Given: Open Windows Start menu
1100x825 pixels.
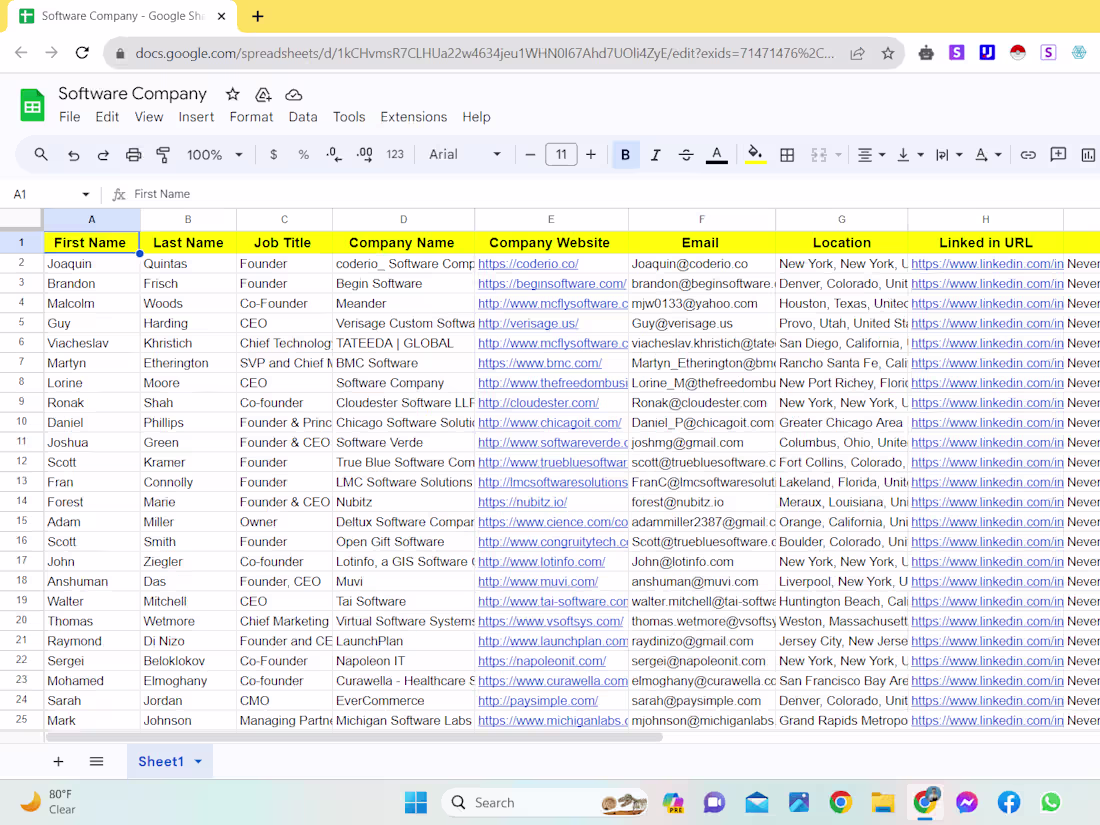Looking at the screenshot, I should [x=415, y=803].
